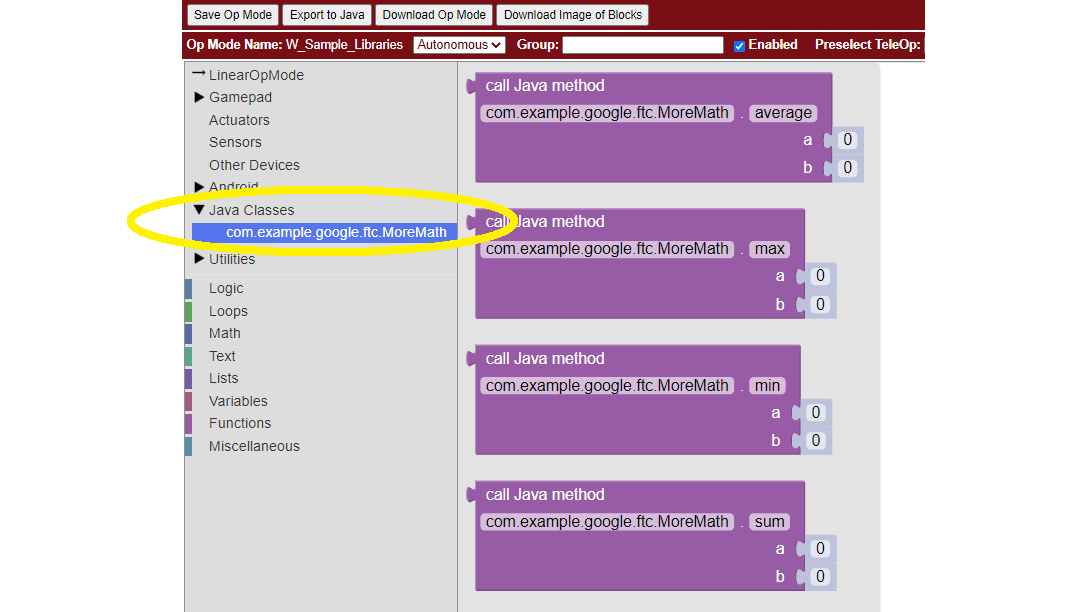
Task: Select the Variables blocks category
Action: pos(238,401)
